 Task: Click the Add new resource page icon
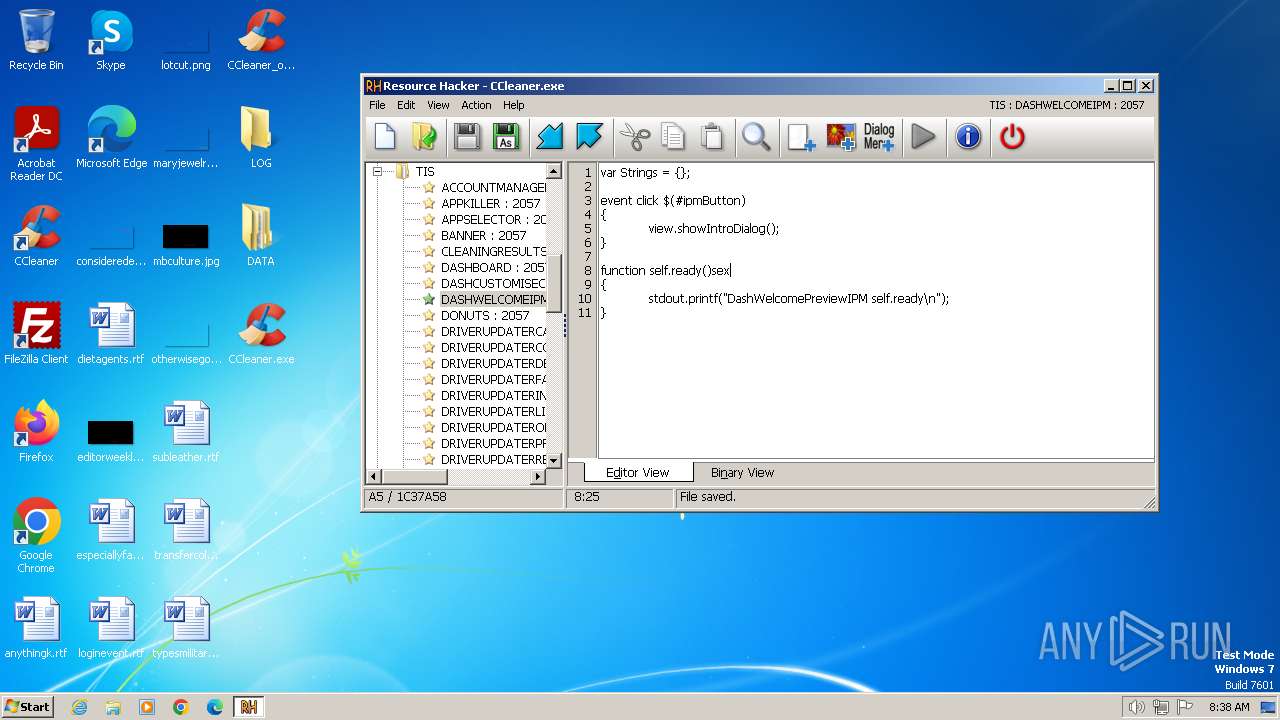pyautogui.click(x=801, y=137)
